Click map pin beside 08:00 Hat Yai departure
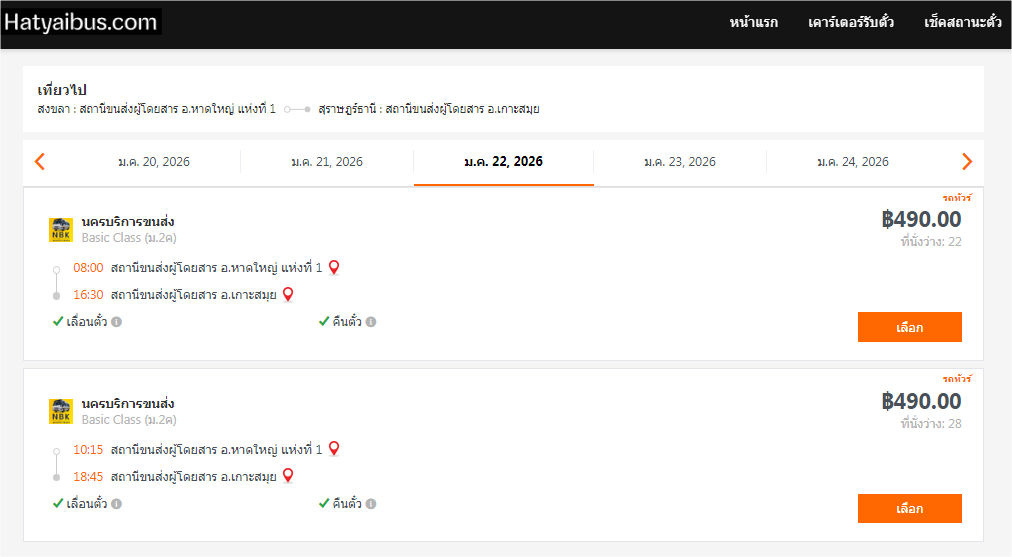The image size is (1012, 557). [x=334, y=268]
